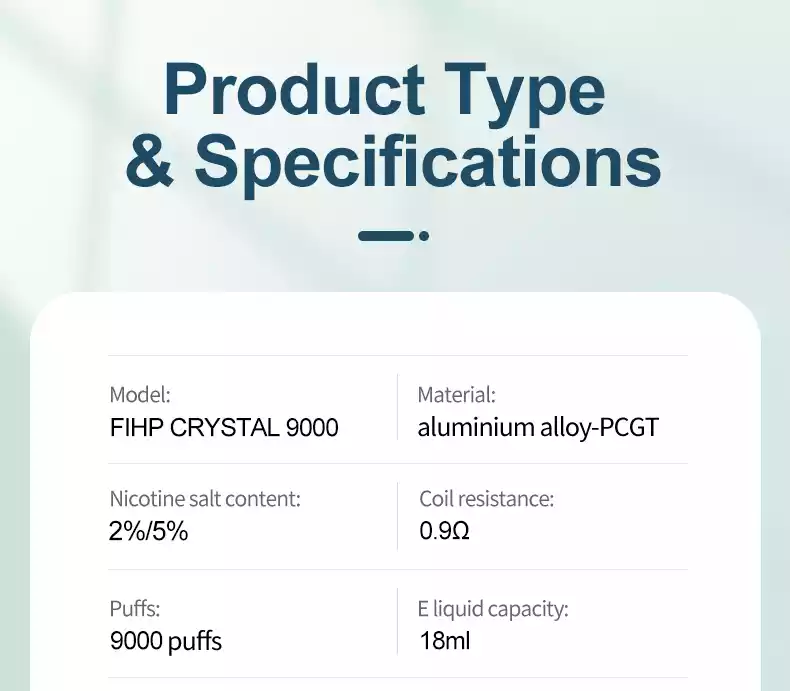The width and height of the screenshot is (790, 691).
Task: Click the Specifications heading text
Action: [428, 164]
